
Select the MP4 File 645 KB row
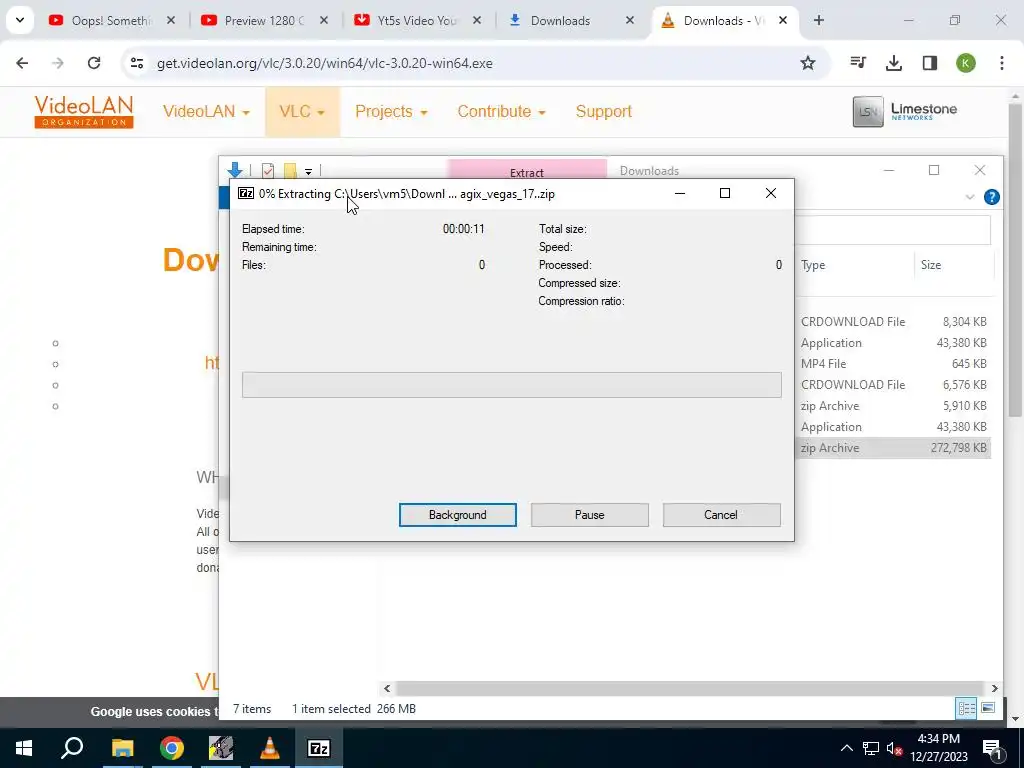pos(893,364)
